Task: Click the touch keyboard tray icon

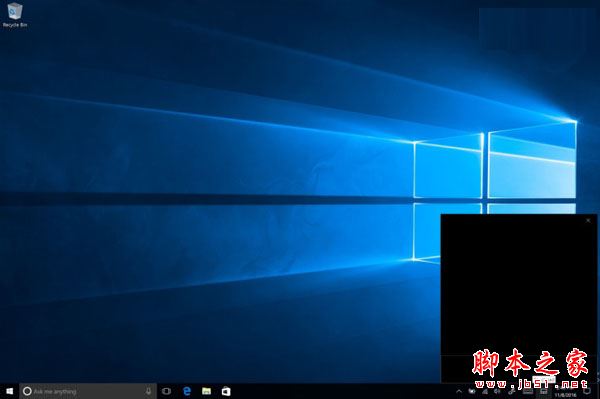Action: coord(528,391)
